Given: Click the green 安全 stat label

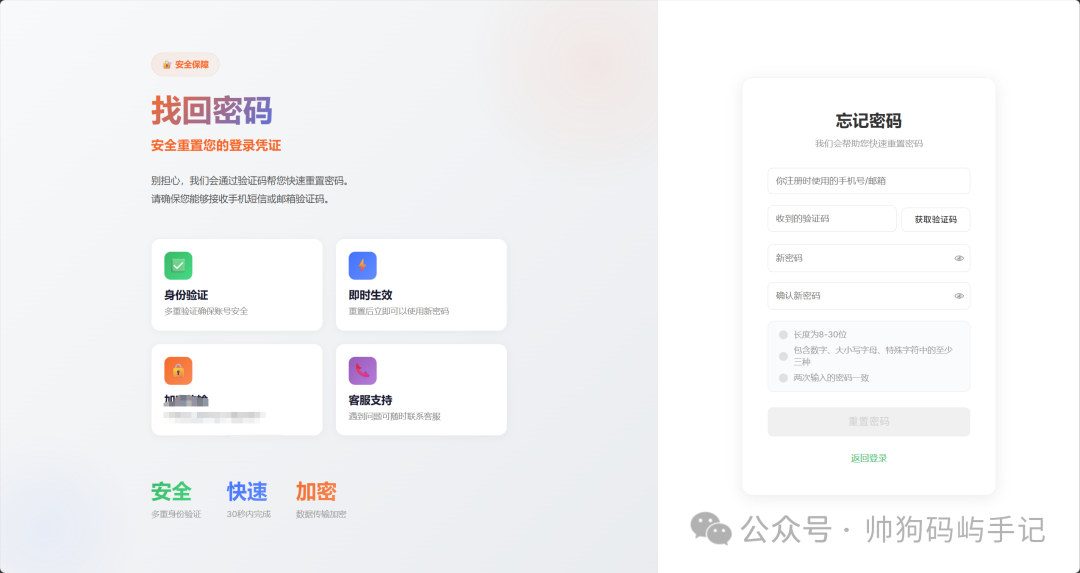Looking at the screenshot, I should (x=172, y=492).
